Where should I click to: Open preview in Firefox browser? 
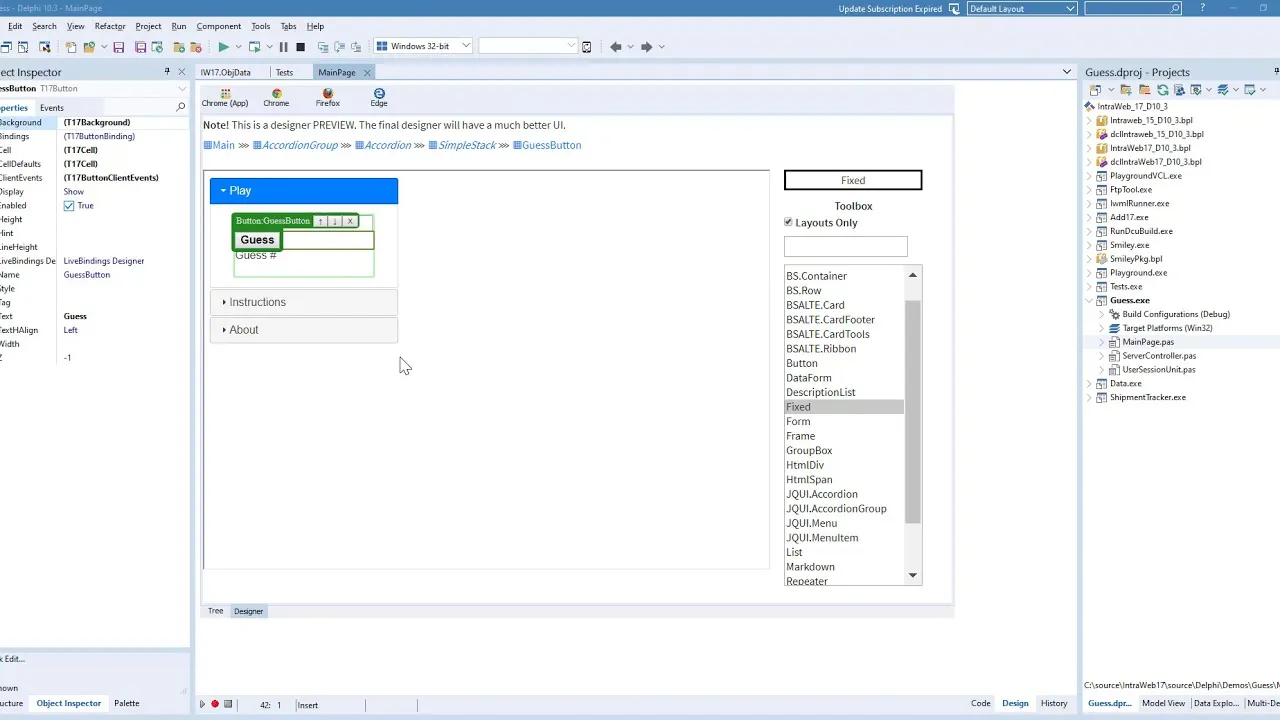tap(328, 97)
